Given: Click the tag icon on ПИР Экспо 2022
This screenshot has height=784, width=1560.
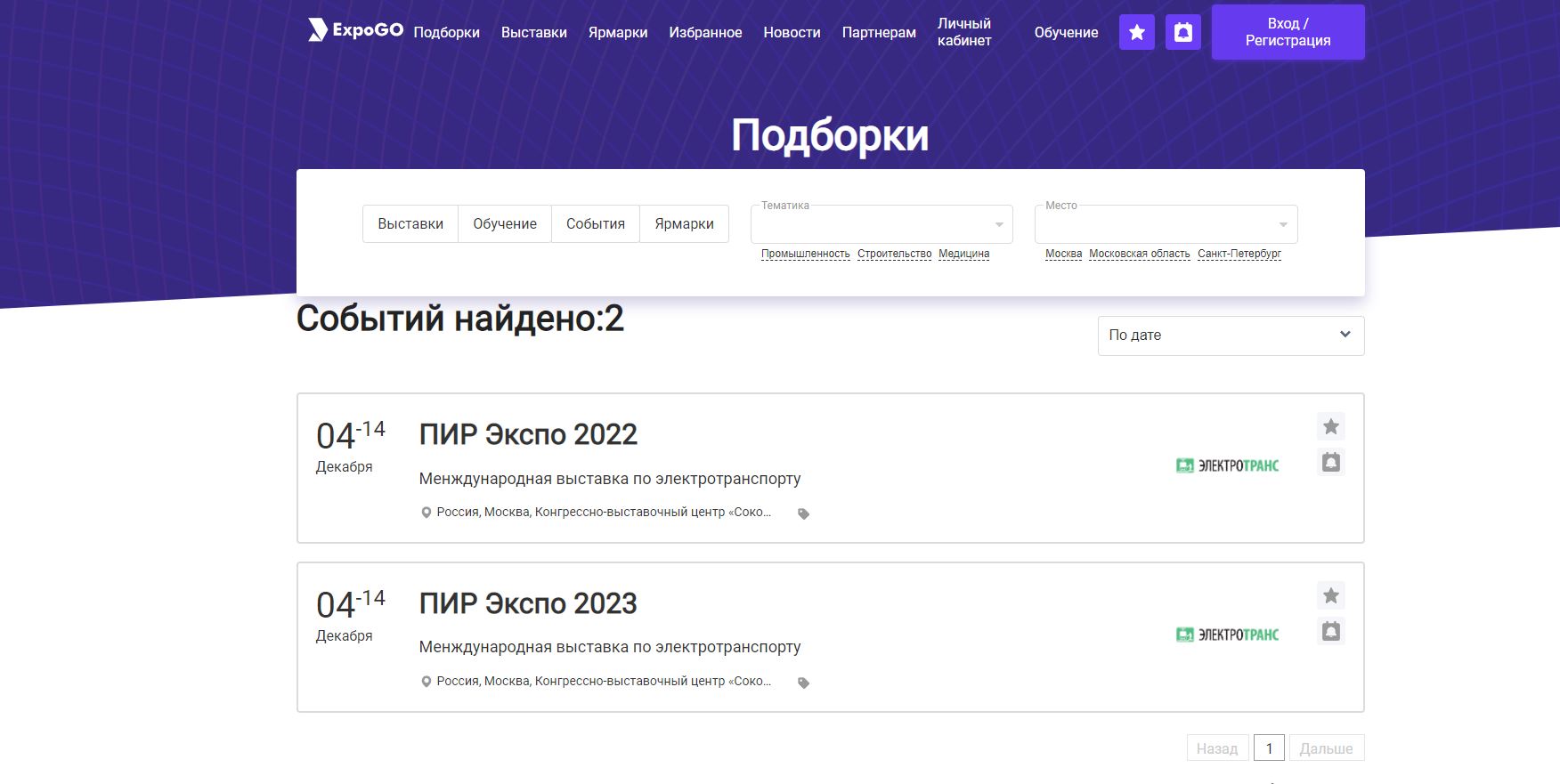Looking at the screenshot, I should click(803, 514).
